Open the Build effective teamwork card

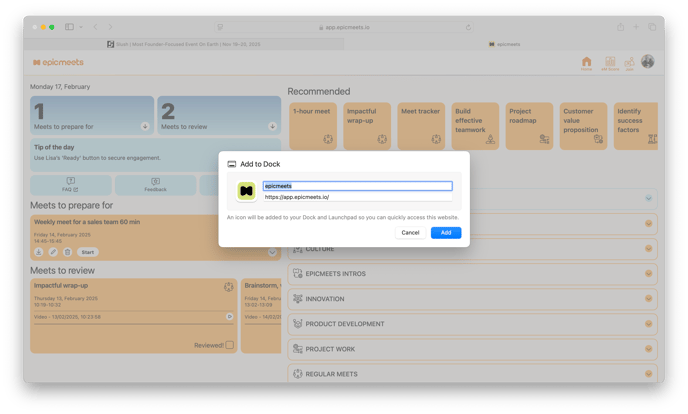pos(475,126)
